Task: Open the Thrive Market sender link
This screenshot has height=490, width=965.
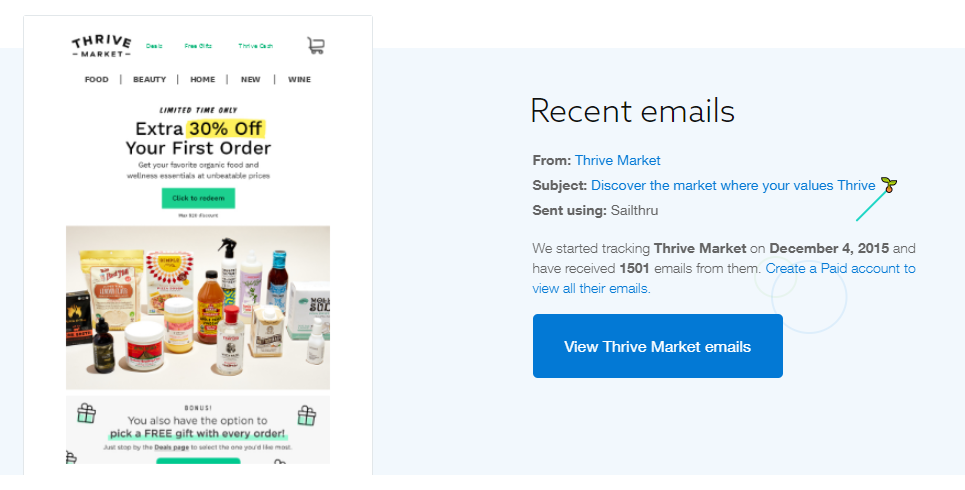Action: [x=617, y=161]
